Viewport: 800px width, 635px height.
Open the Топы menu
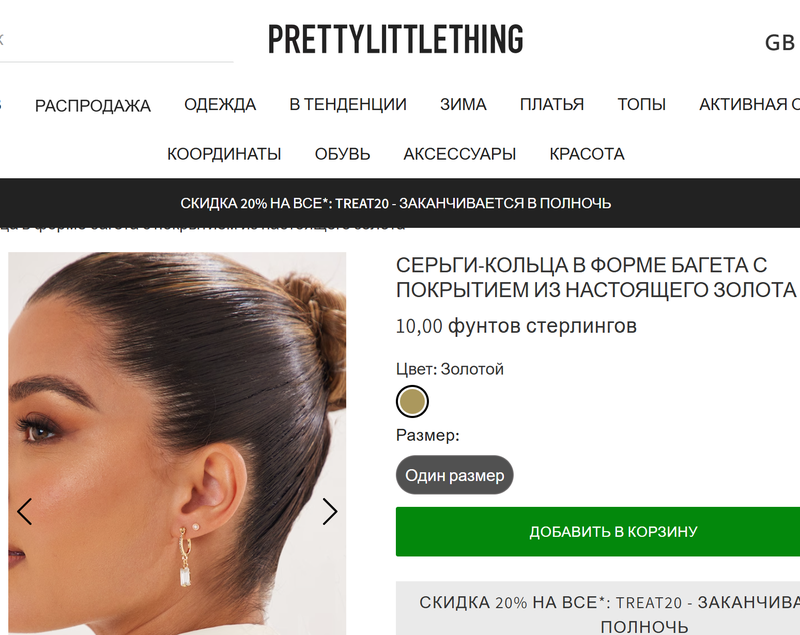tap(641, 105)
